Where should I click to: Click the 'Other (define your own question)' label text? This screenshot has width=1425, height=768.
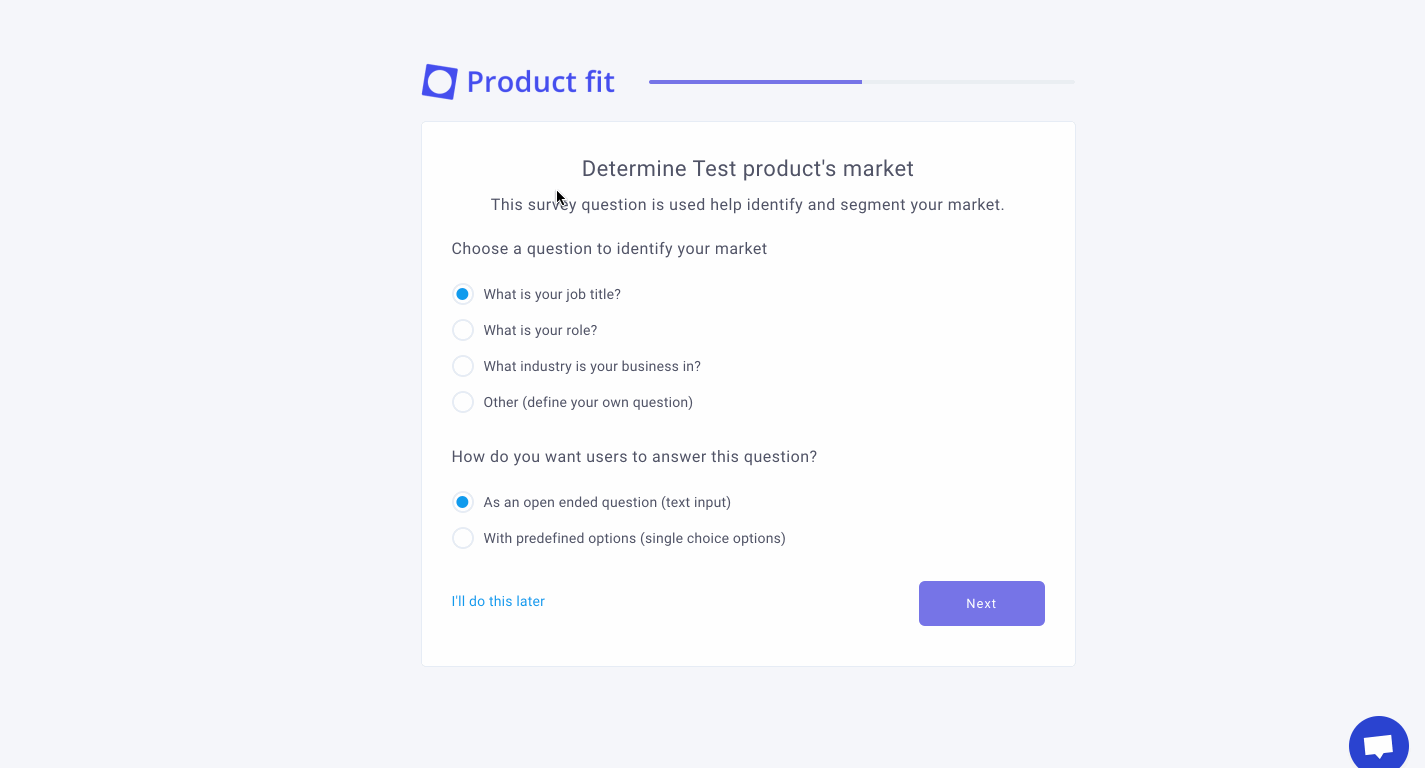[588, 402]
